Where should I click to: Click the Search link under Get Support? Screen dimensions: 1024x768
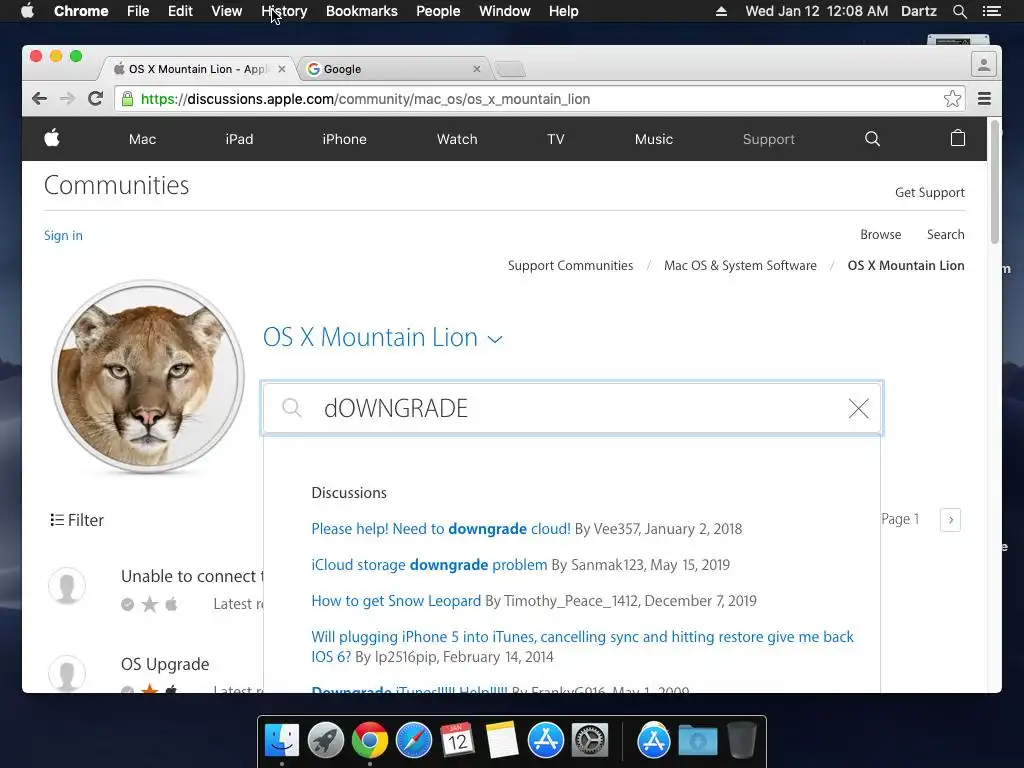coord(945,234)
